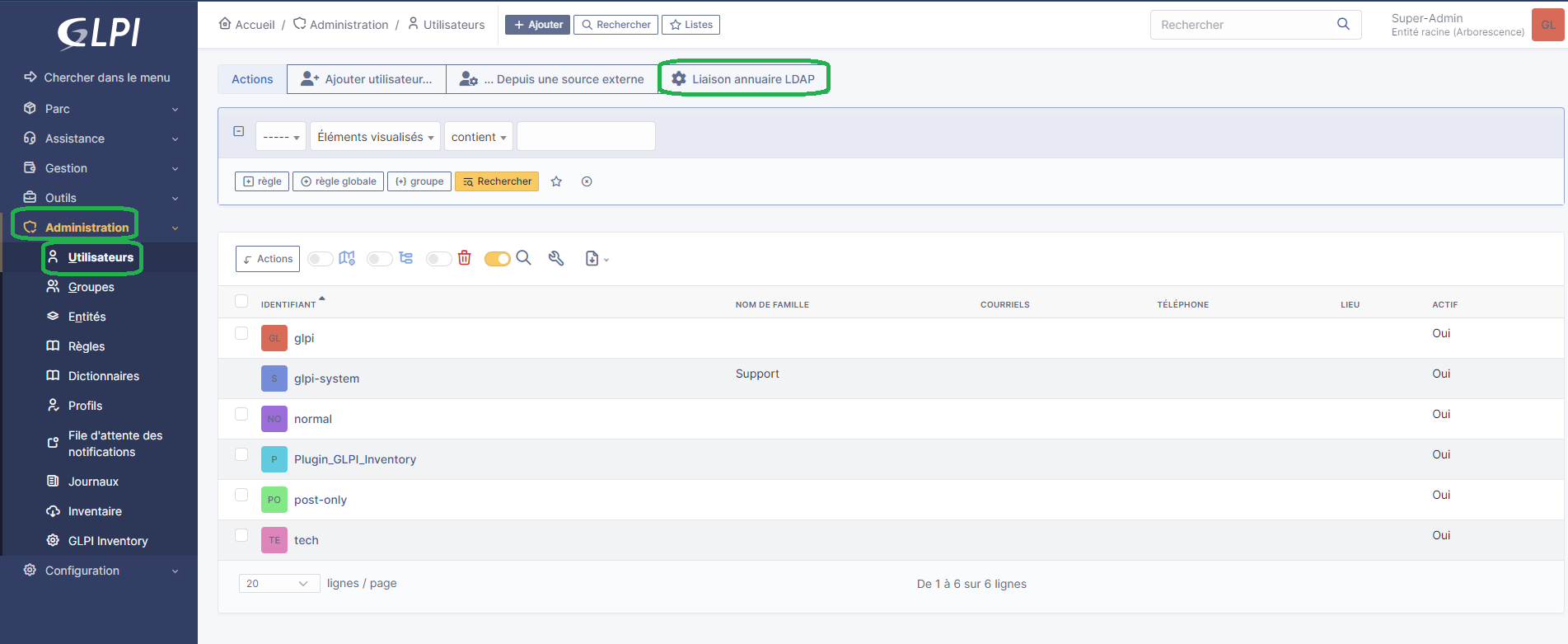This screenshot has height=644, width=1568.
Task: Check the tech row checkbox
Action: 241,535
